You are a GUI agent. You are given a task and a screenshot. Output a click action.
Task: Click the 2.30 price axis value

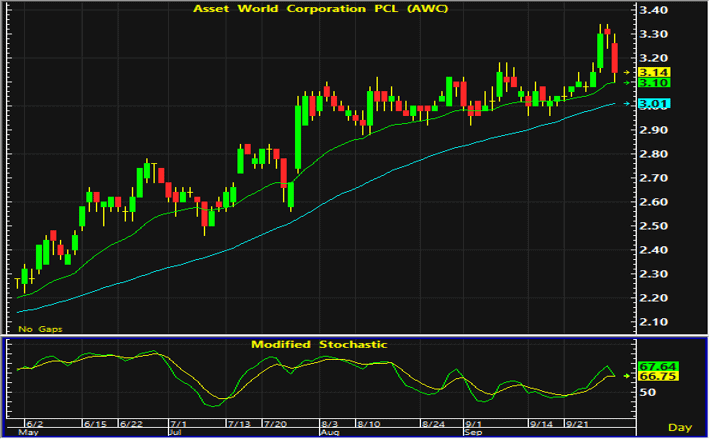[653, 274]
